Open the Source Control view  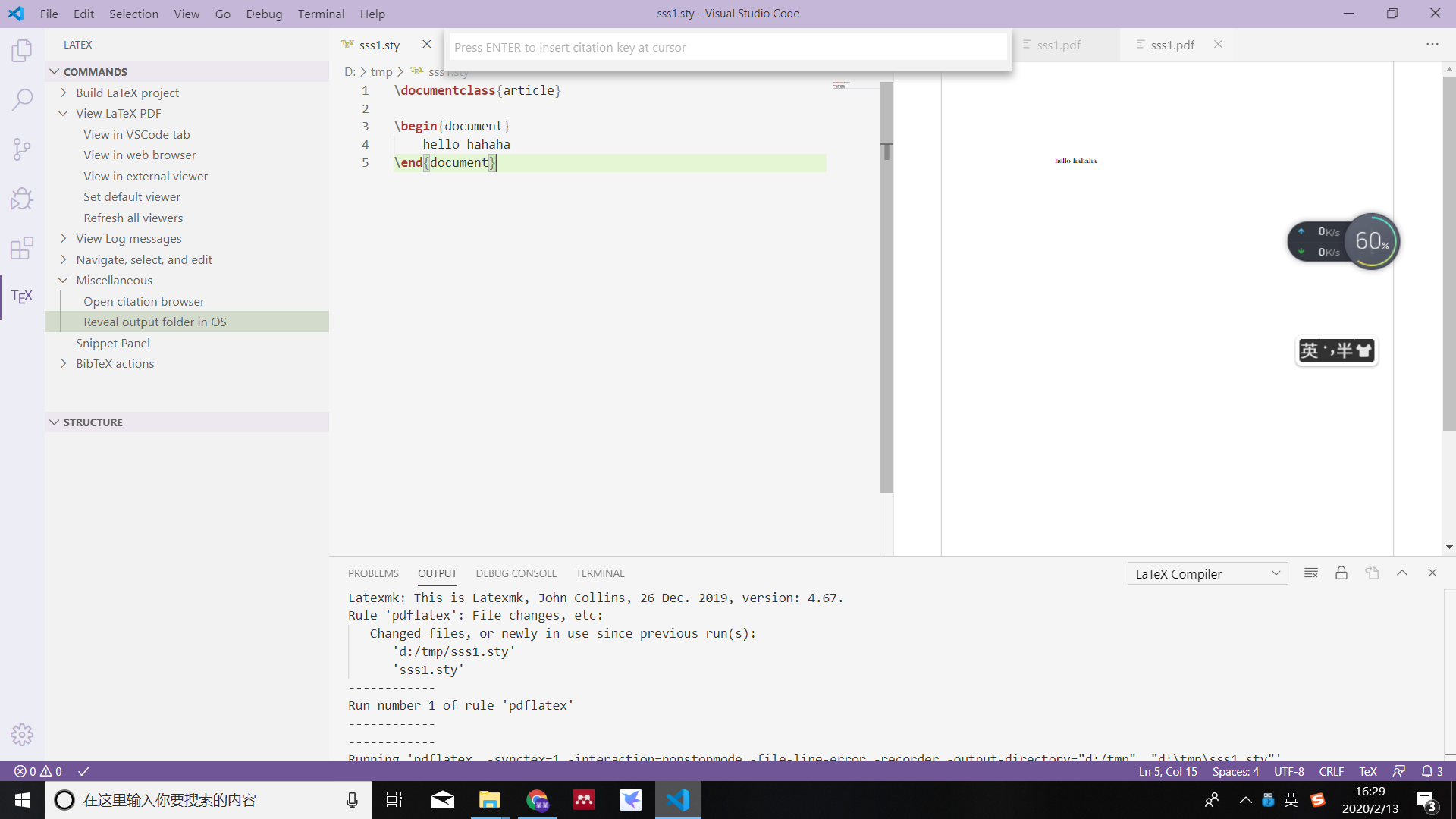point(21,149)
